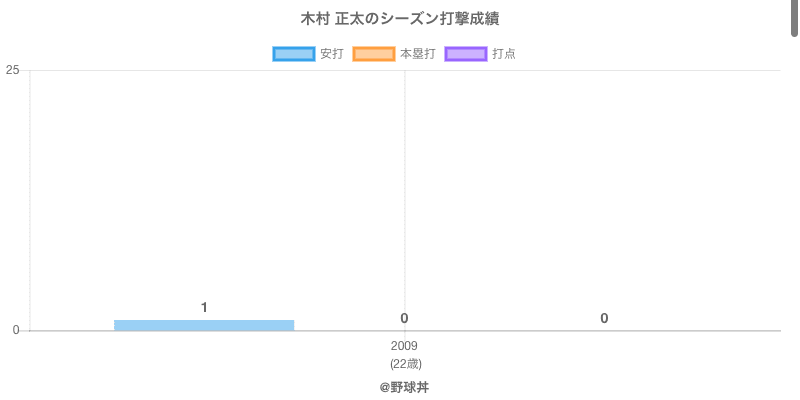Click the 2009 x-axis year label
Viewport: 800px width, 400px height.
pyautogui.click(x=405, y=346)
